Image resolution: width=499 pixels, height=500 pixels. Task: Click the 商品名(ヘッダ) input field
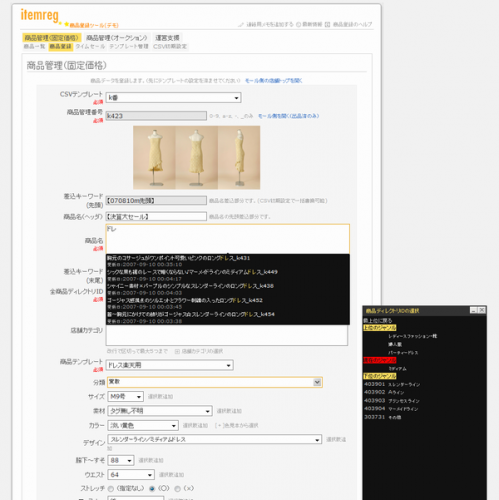tap(156, 217)
